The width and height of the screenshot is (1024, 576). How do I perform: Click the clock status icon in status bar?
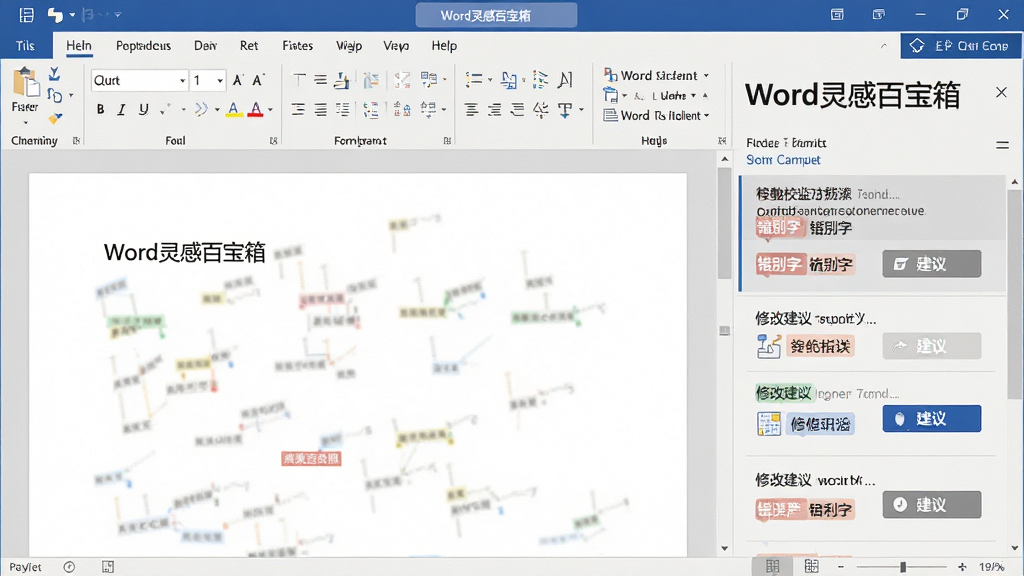tap(69, 567)
